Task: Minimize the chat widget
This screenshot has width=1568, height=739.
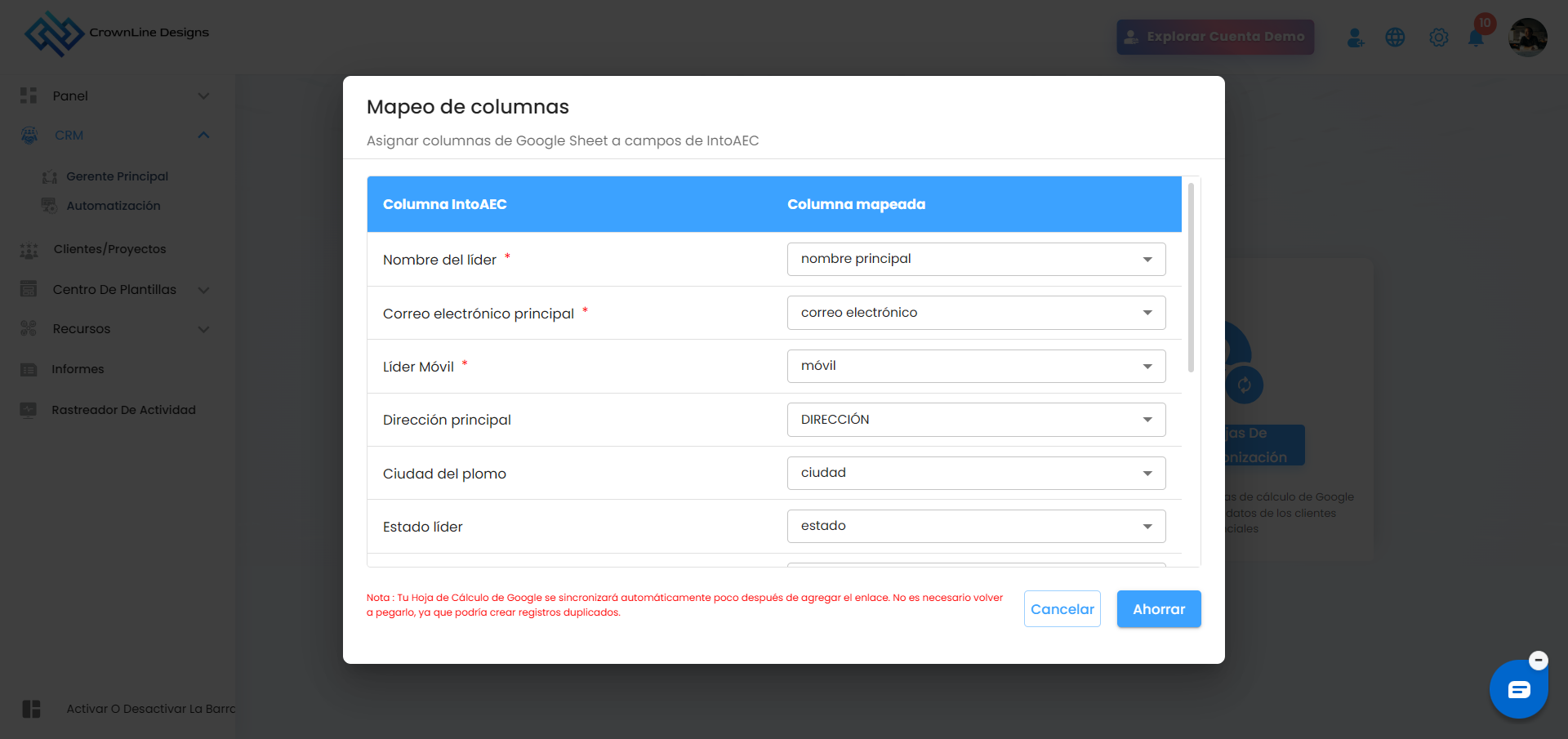Action: pyautogui.click(x=1539, y=660)
